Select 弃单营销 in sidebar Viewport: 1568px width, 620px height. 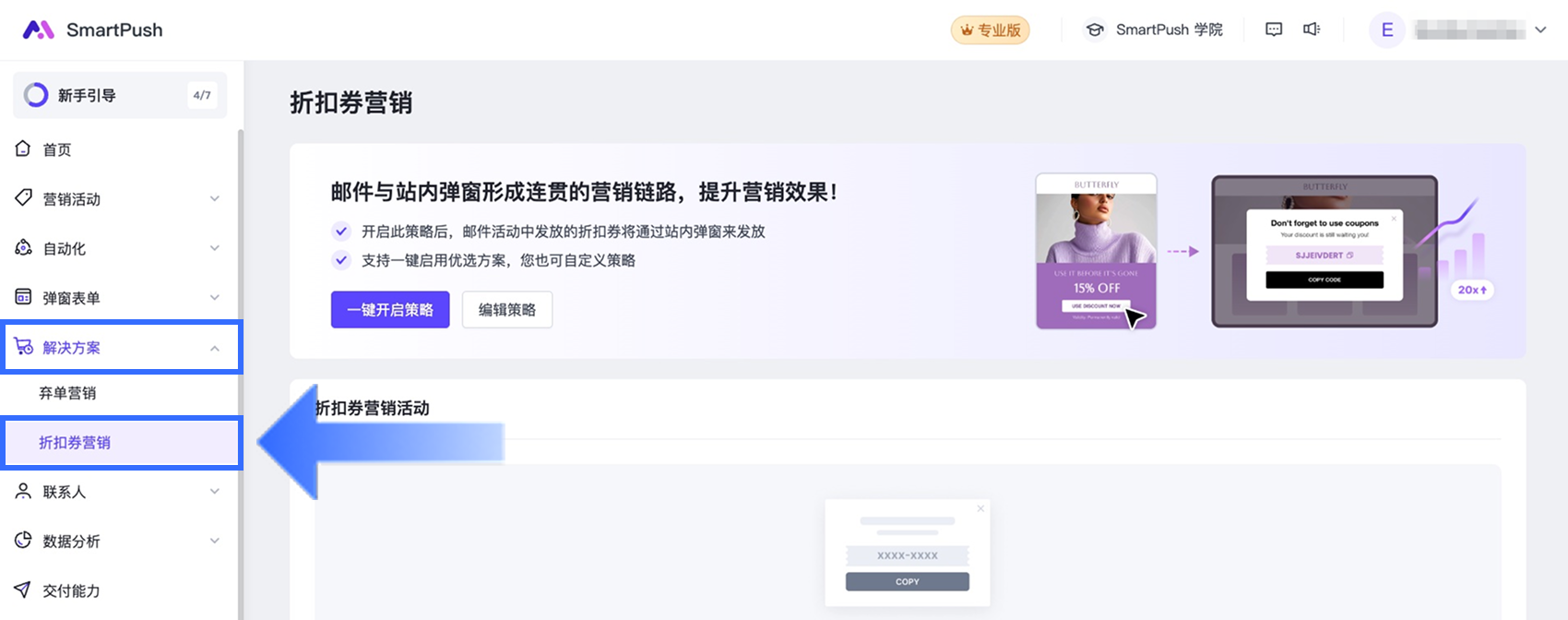point(67,393)
